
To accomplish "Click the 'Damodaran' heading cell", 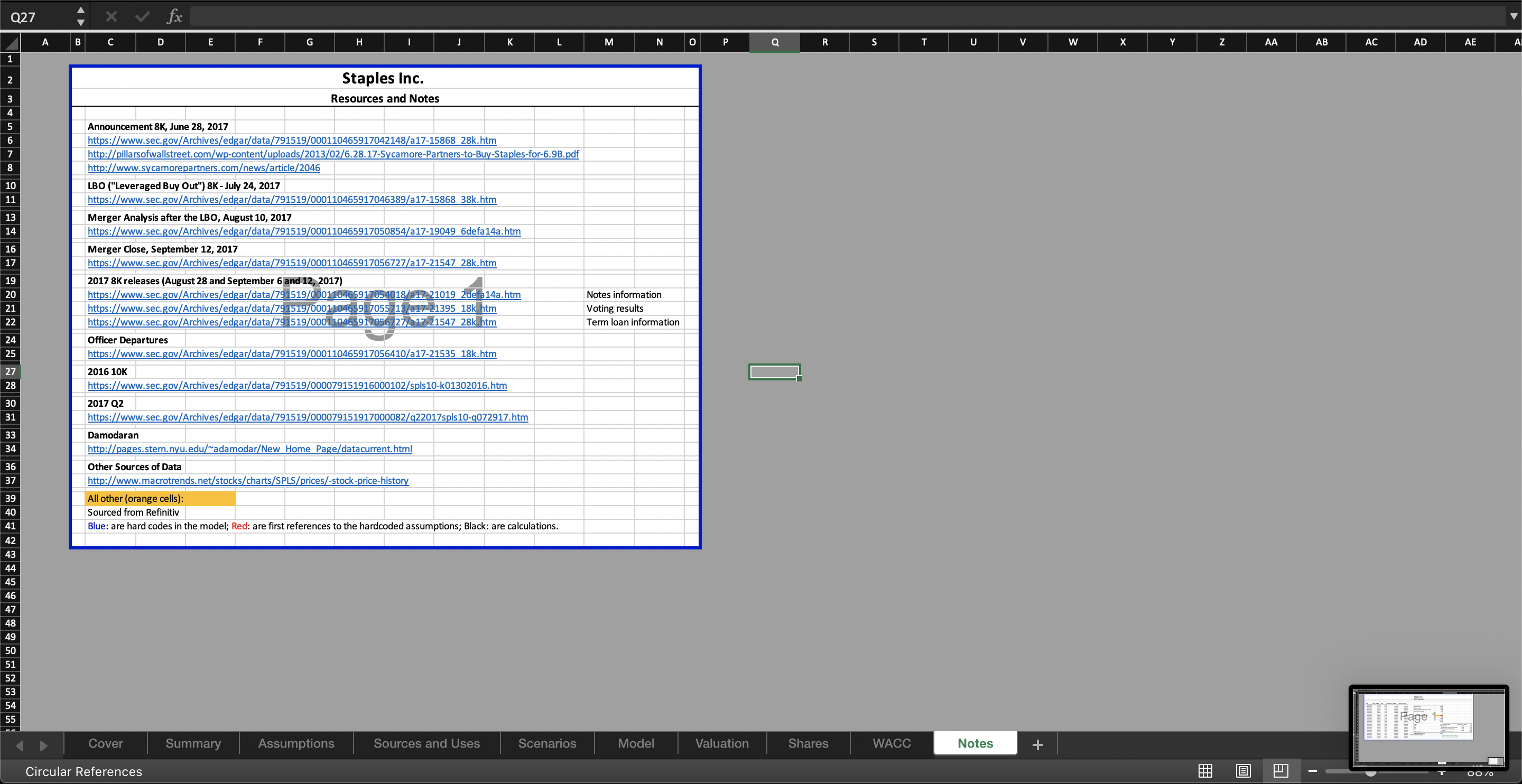I will [x=113, y=435].
